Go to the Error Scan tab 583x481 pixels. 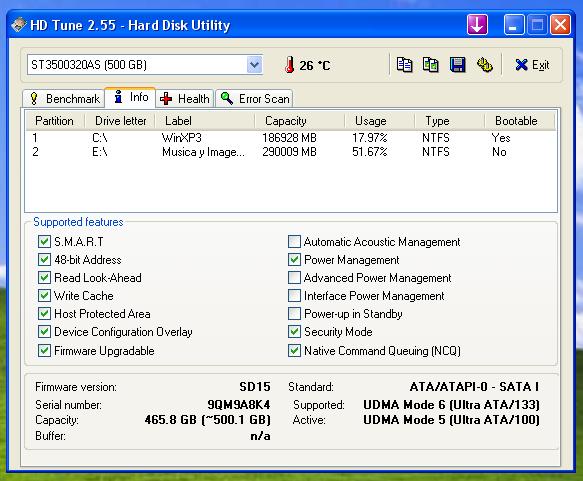(255, 99)
